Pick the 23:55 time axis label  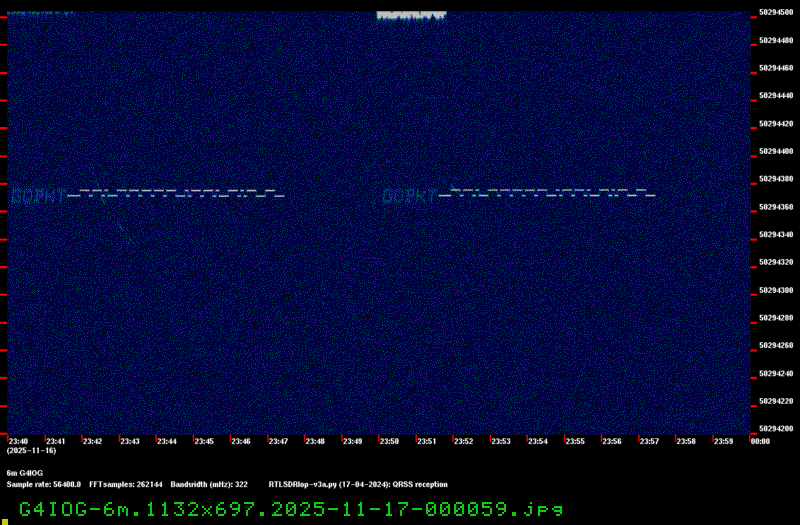(x=574, y=441)
